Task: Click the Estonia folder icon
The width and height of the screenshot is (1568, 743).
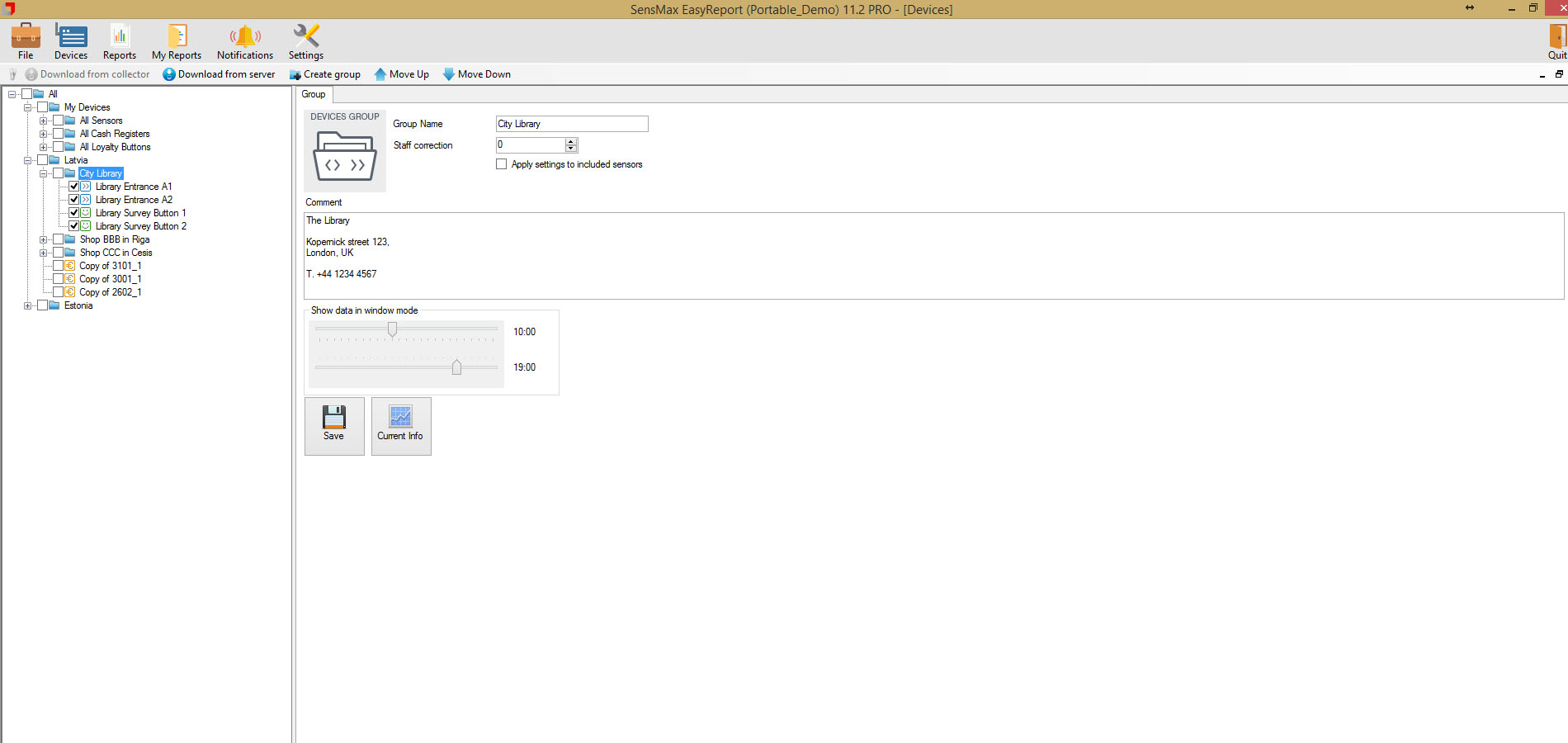Action: tap(54, 305)
